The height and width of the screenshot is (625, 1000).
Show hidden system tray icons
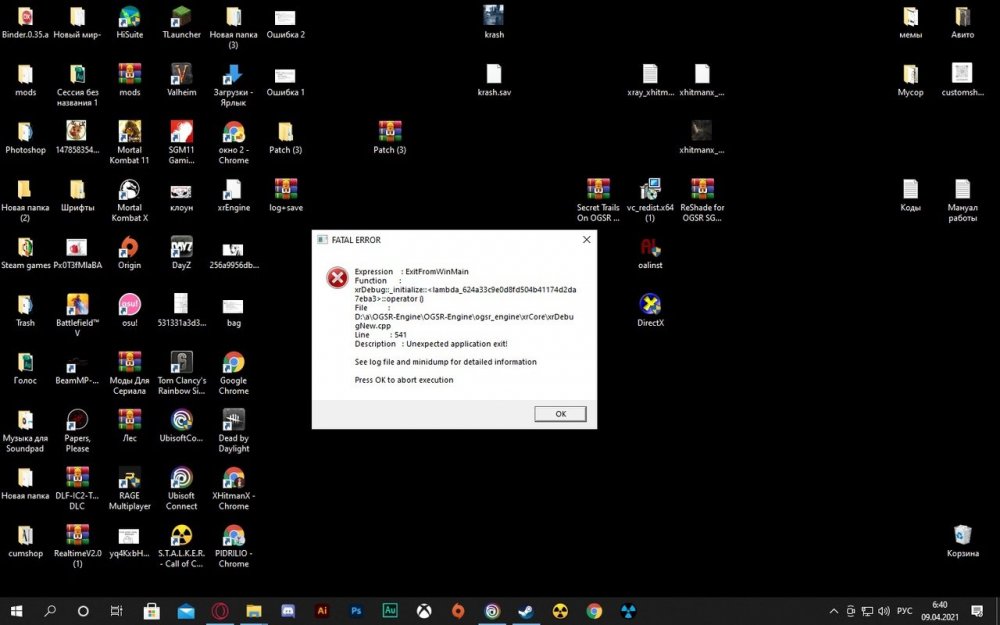(834, 611)
